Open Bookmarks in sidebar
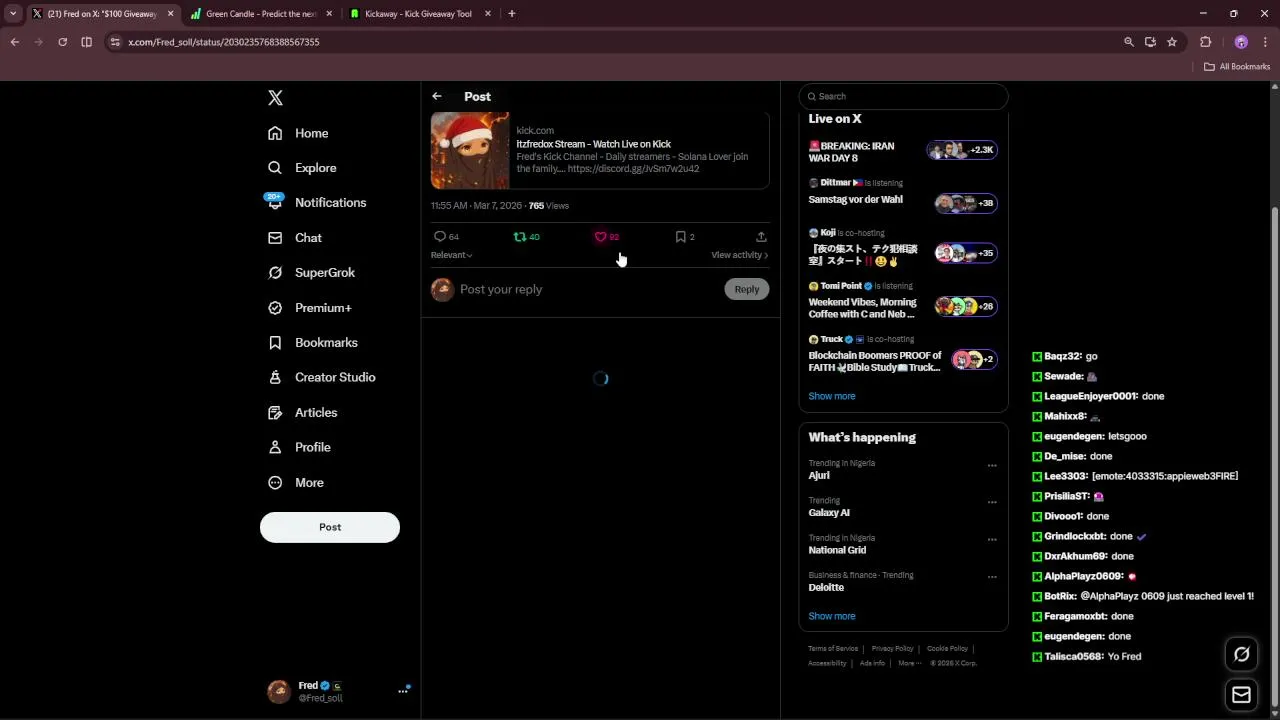 [x=312, y=343]
